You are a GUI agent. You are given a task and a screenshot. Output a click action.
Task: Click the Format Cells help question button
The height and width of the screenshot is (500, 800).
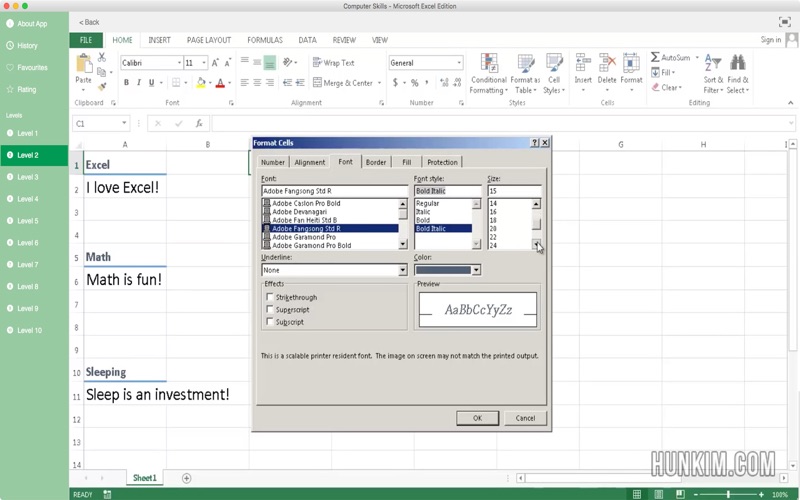point(534,143)
